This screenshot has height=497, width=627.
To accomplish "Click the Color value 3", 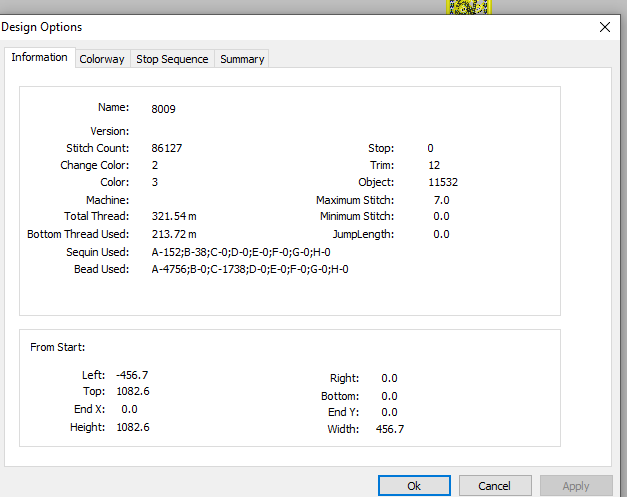I will click(x=155, y=182).
